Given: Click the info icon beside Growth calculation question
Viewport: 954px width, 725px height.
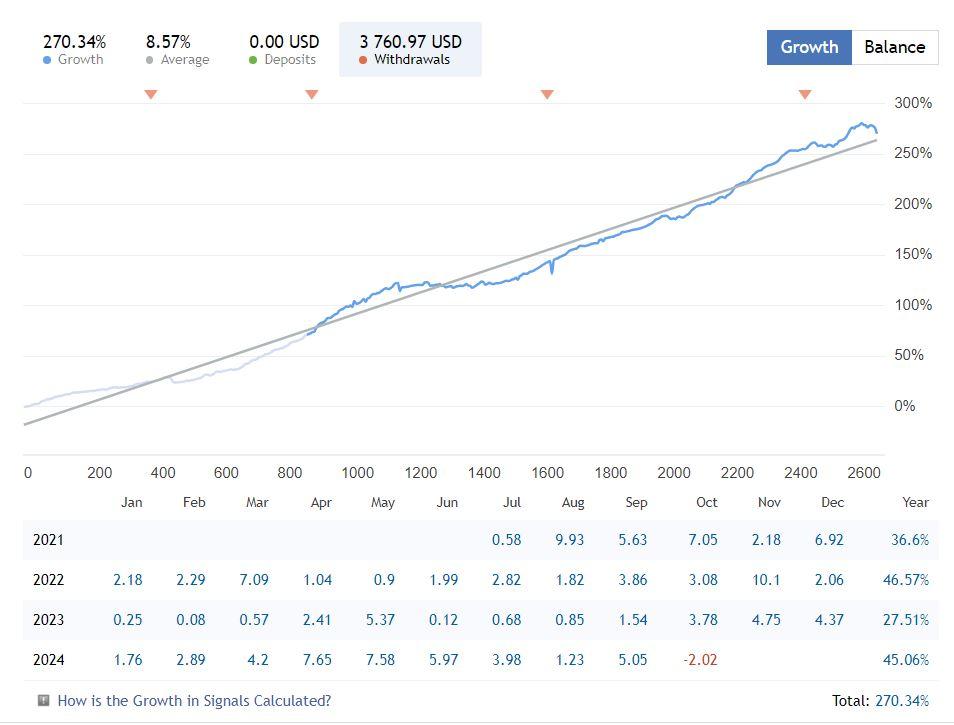Looking at the screenshot, I should point(43,701).
